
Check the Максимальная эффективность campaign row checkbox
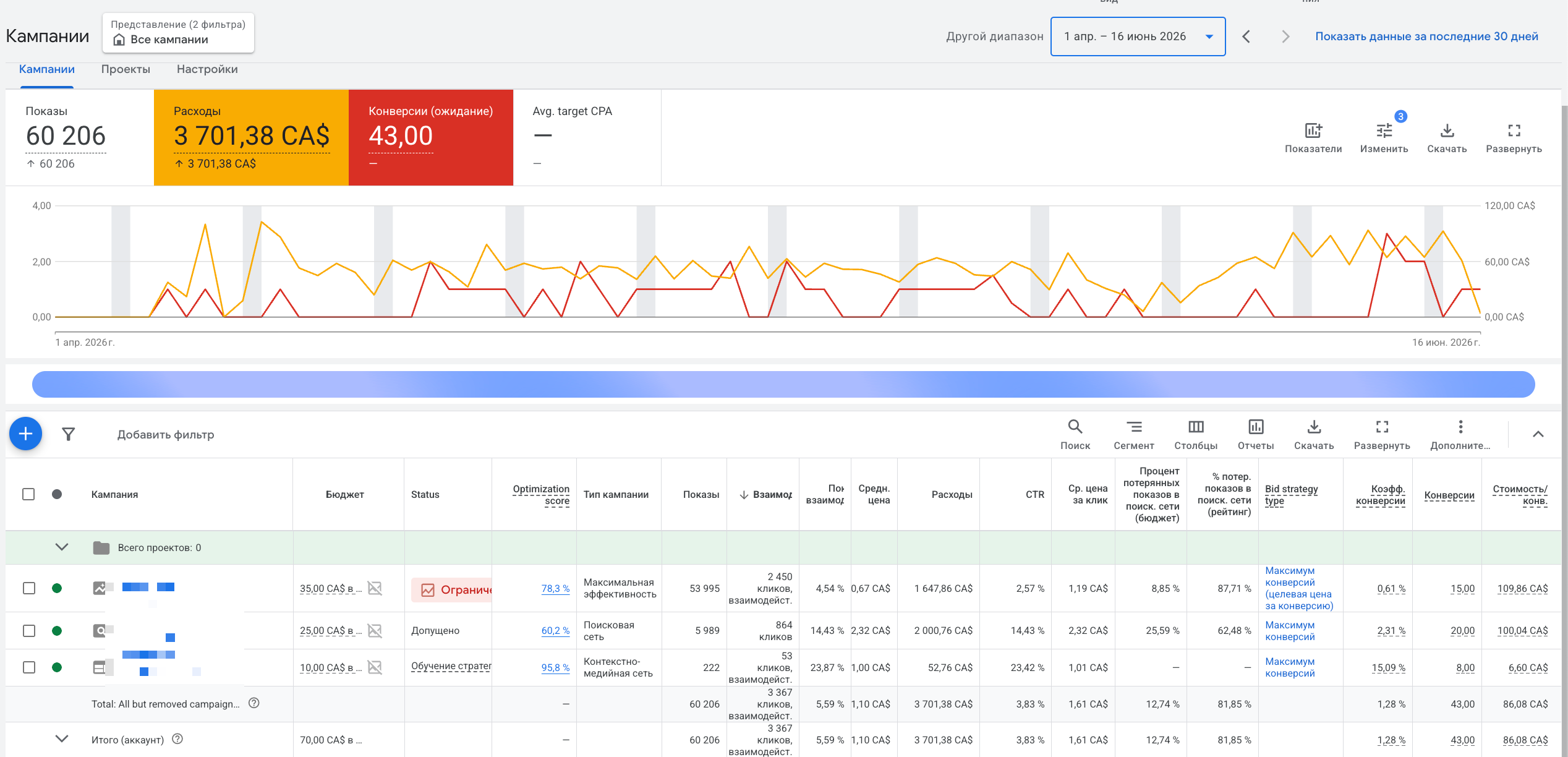pyautogui.click(x=28, y=588)
